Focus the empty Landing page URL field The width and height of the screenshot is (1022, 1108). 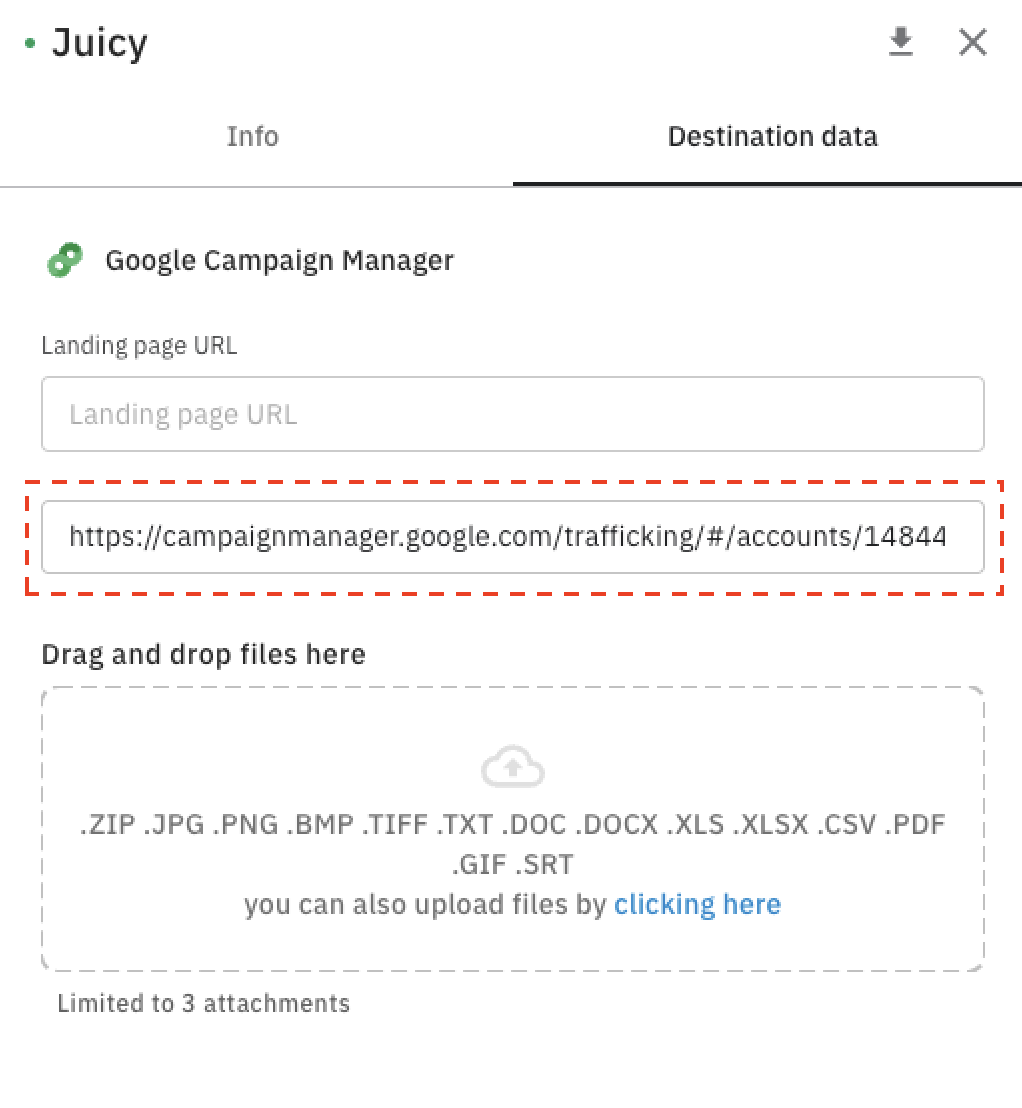(x=512, y=414)
